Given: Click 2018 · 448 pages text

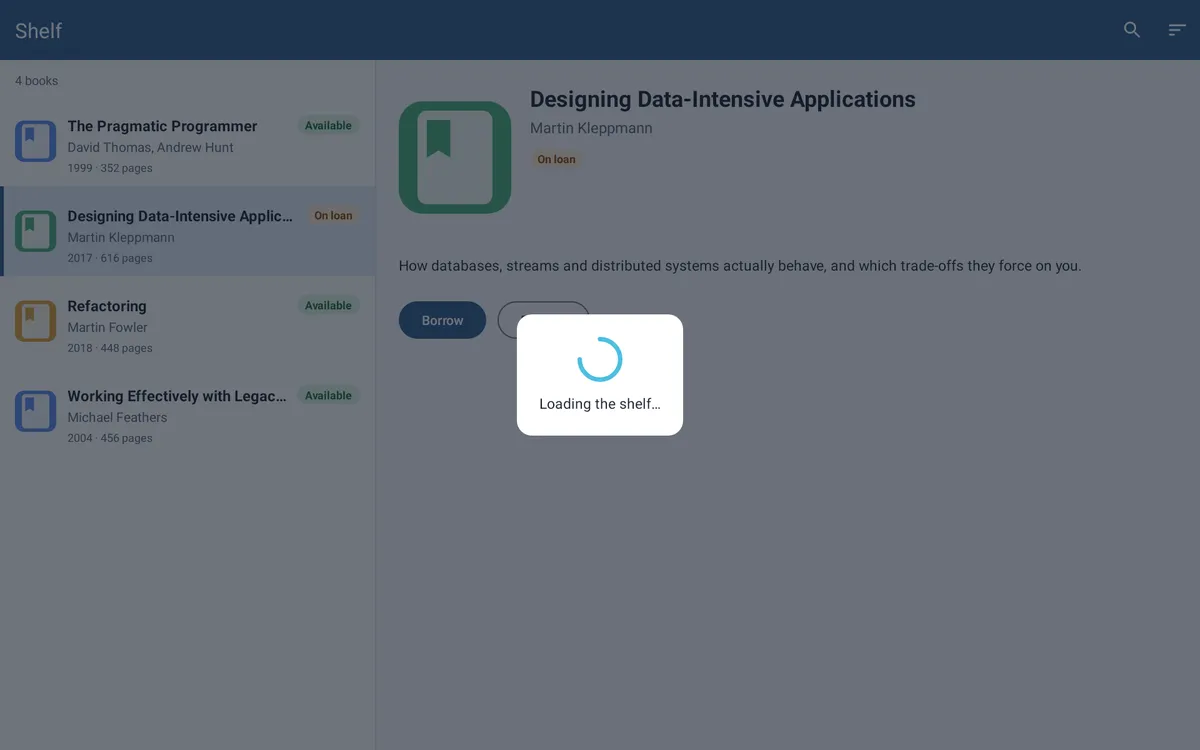Looking at the screenshot, I should point(110,348).
